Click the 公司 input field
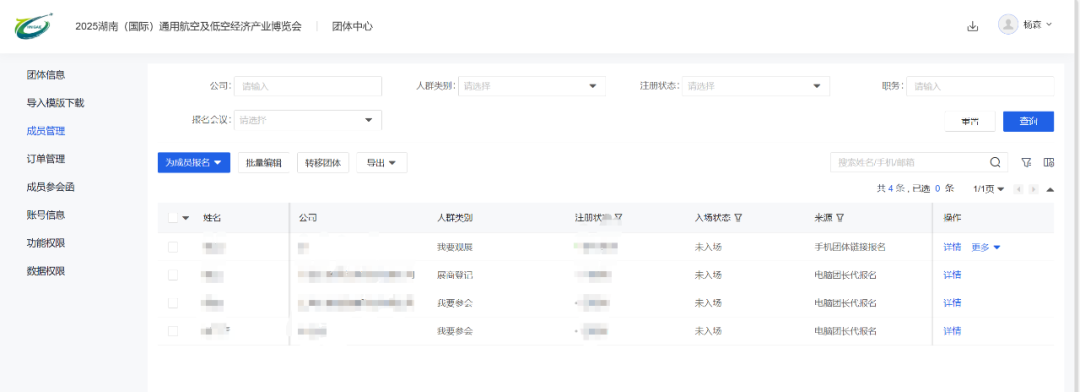The width and height of the screenshot is (1080, 392). coord(308,86)
